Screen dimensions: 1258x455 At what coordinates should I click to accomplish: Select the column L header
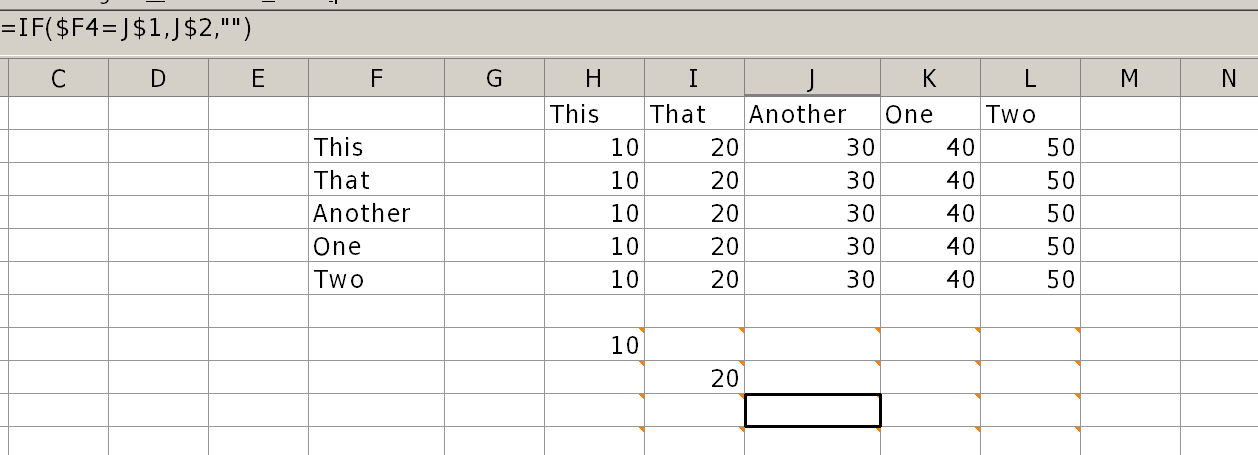coord(1030,79)
